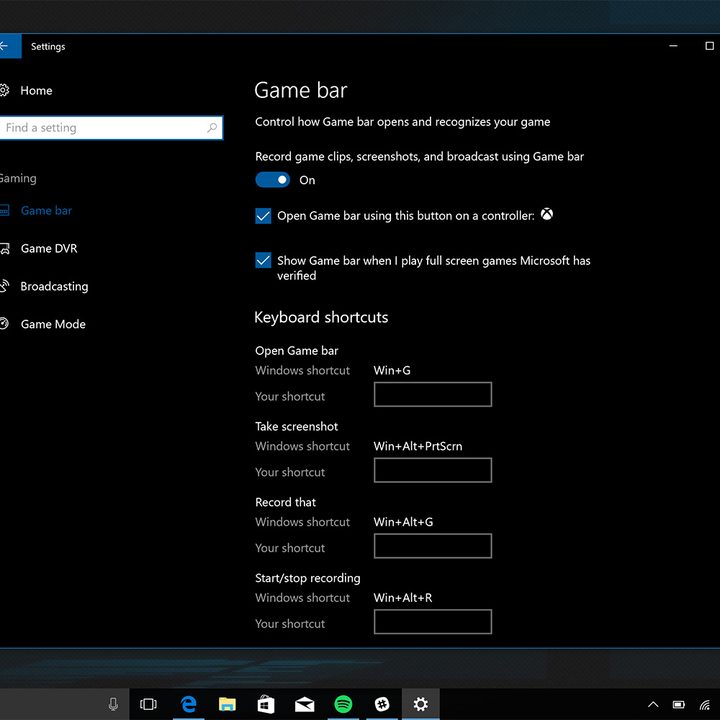The height and width of the screenshot is (720, 720).
Task: Click the Game Mode gauge icon
Action: [4, 324]
